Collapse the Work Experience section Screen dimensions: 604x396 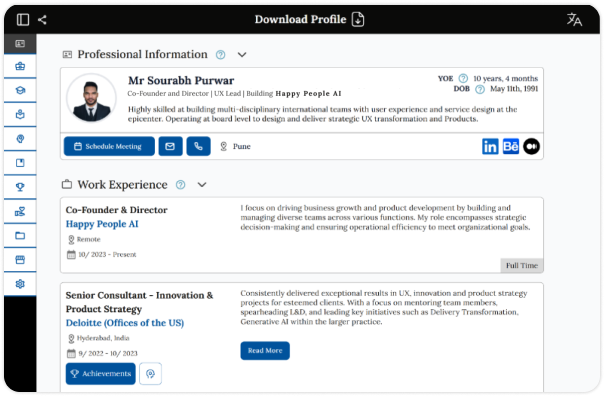[202, 185]
